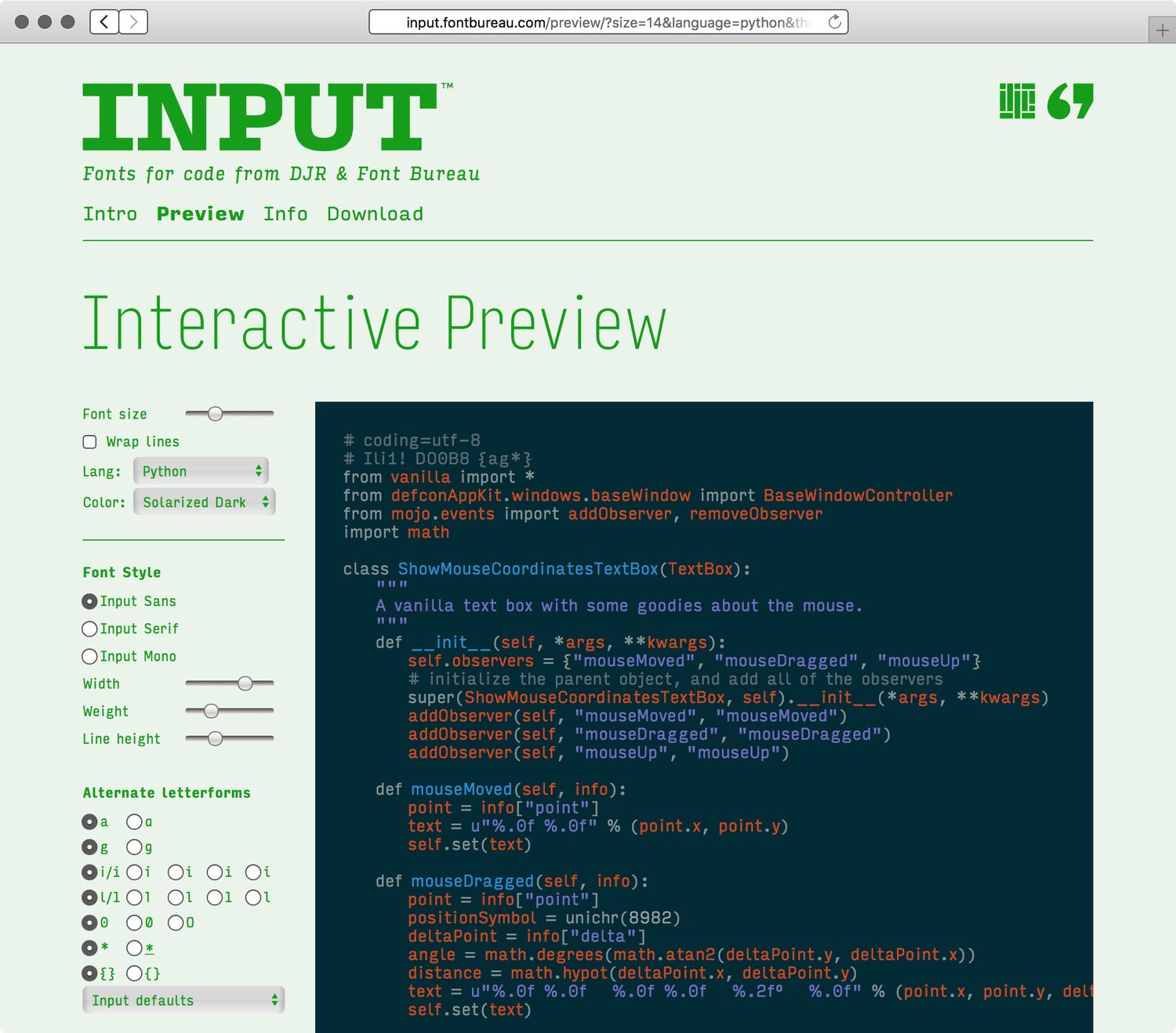Viewport: 1176px width, 1033px height.
Task: Click the 'Font Style' section heading
Action: coord(122,572)
